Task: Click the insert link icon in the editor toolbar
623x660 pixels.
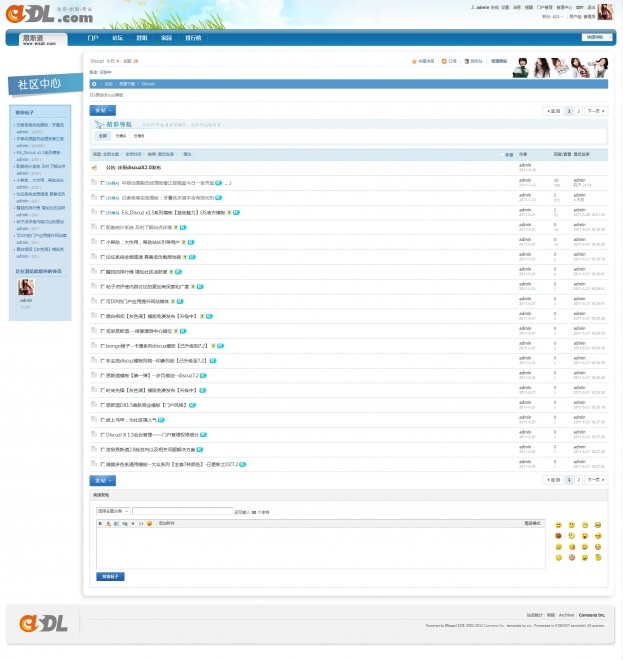Action: point(125,524)
